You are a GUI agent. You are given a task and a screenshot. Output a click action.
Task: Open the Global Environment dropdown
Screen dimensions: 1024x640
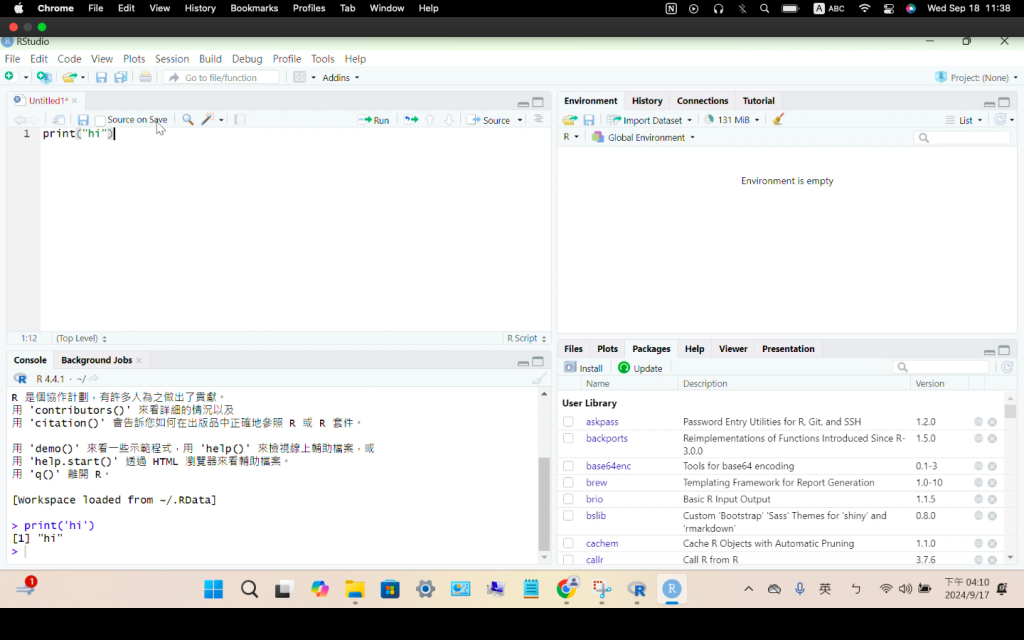[643, 137]
